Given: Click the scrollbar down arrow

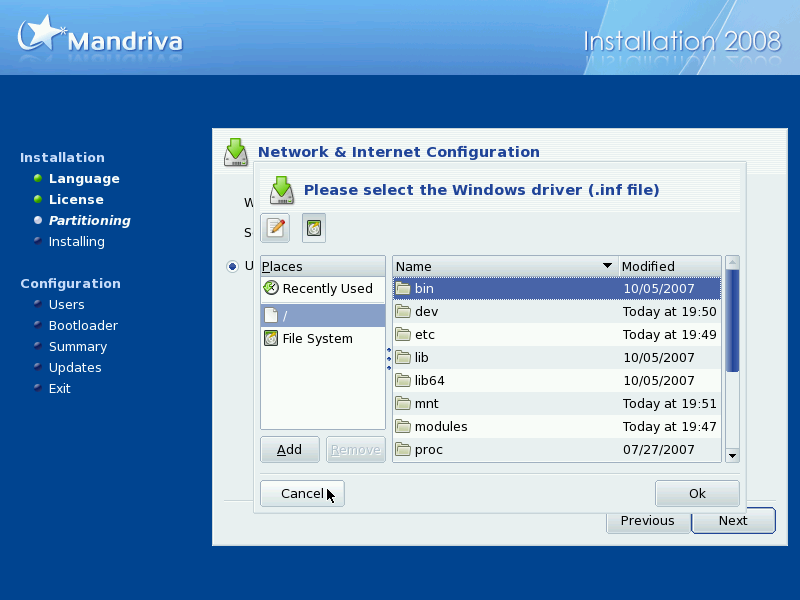Looking at the screenshot, I should 733,456.
